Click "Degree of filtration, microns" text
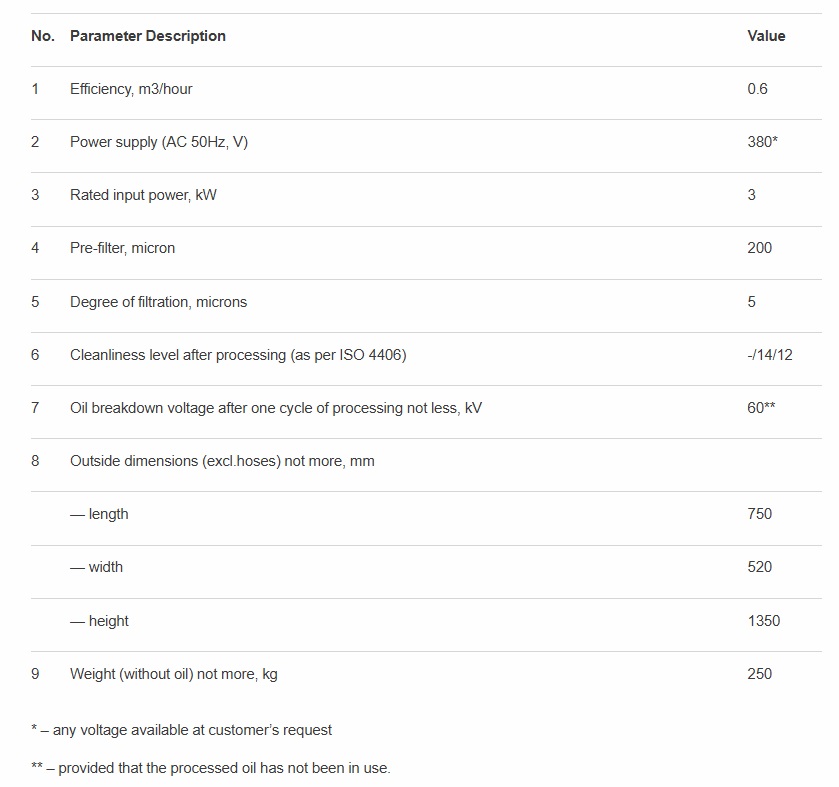 158,302
